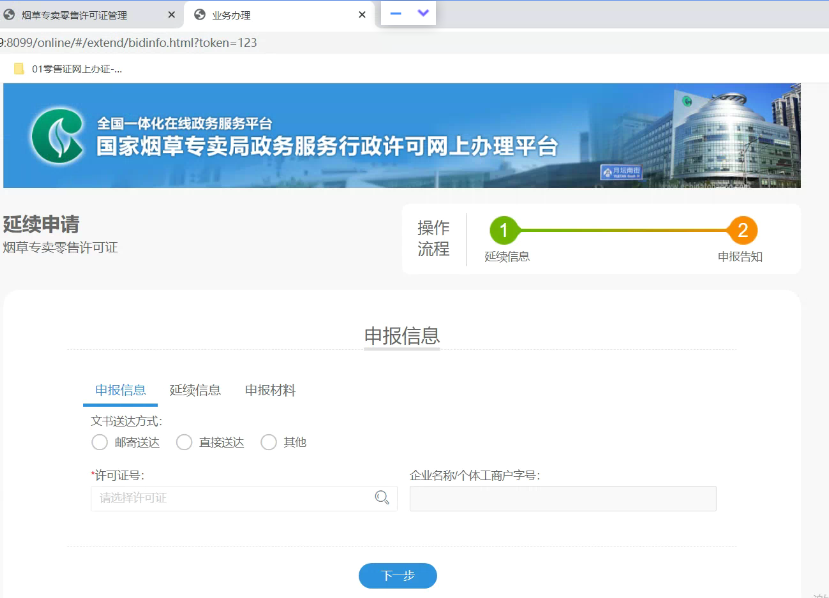Close the 业务办理 browser tab
This screenshot has height=598, width=829.
click(362, 15)
